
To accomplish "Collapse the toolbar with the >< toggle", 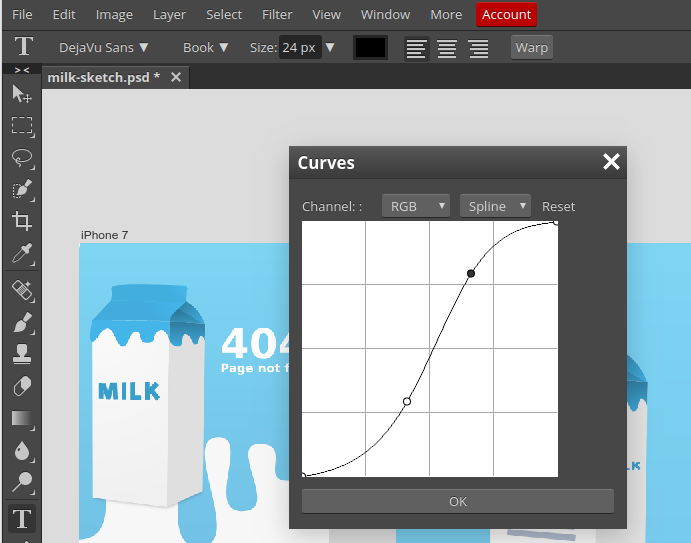I will 22,70.
